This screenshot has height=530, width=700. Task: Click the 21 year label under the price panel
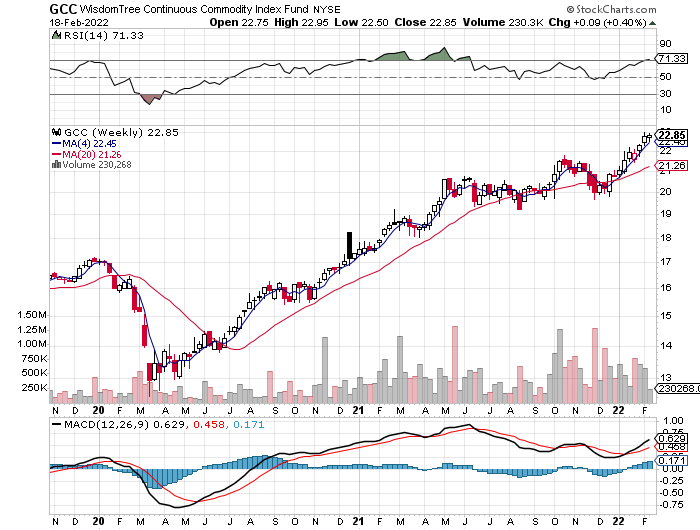(358, 410)
